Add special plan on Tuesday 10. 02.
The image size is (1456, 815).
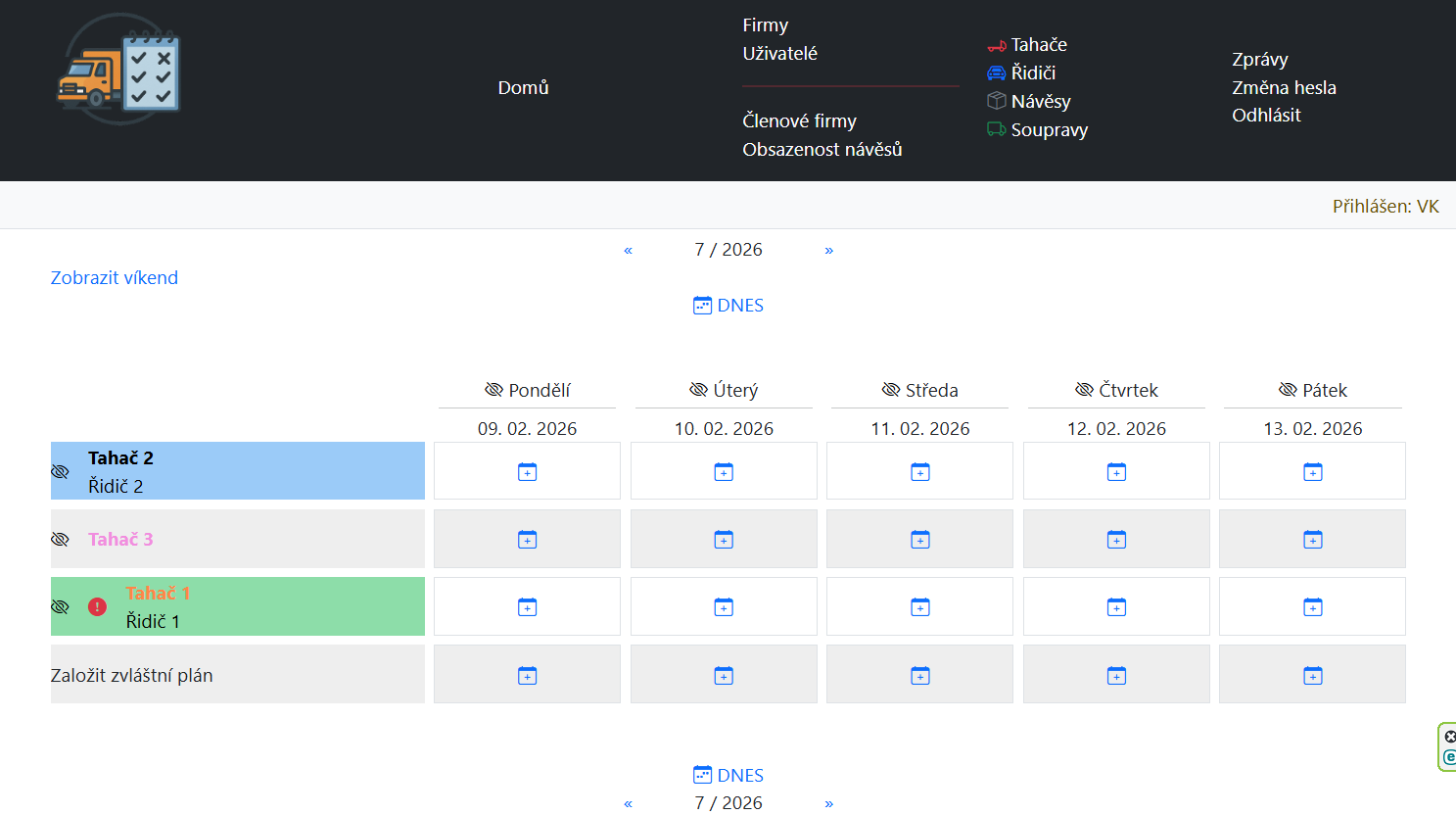(x=724, y=676)
